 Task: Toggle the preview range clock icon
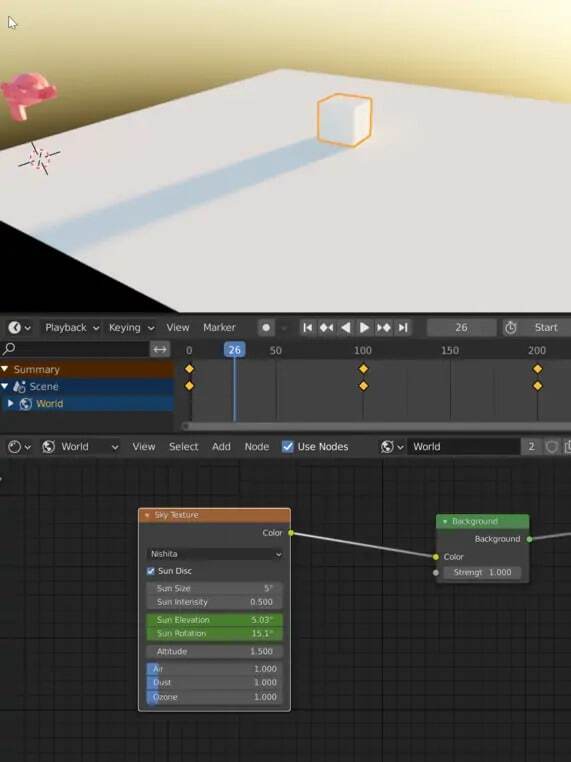click(510, 328)
